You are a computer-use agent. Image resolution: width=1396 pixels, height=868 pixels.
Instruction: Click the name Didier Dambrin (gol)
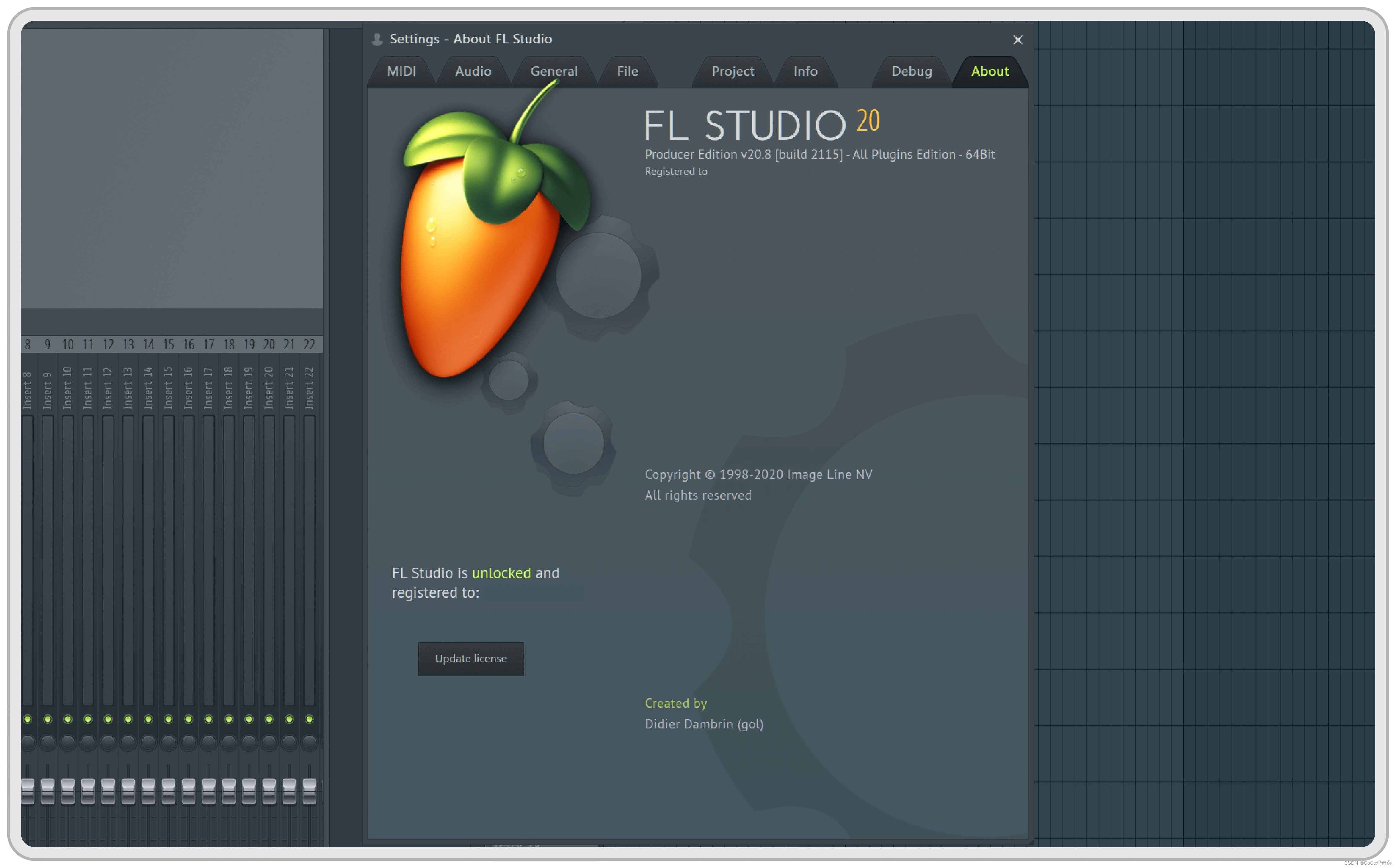pyautogui.click(x=704, y=724)
